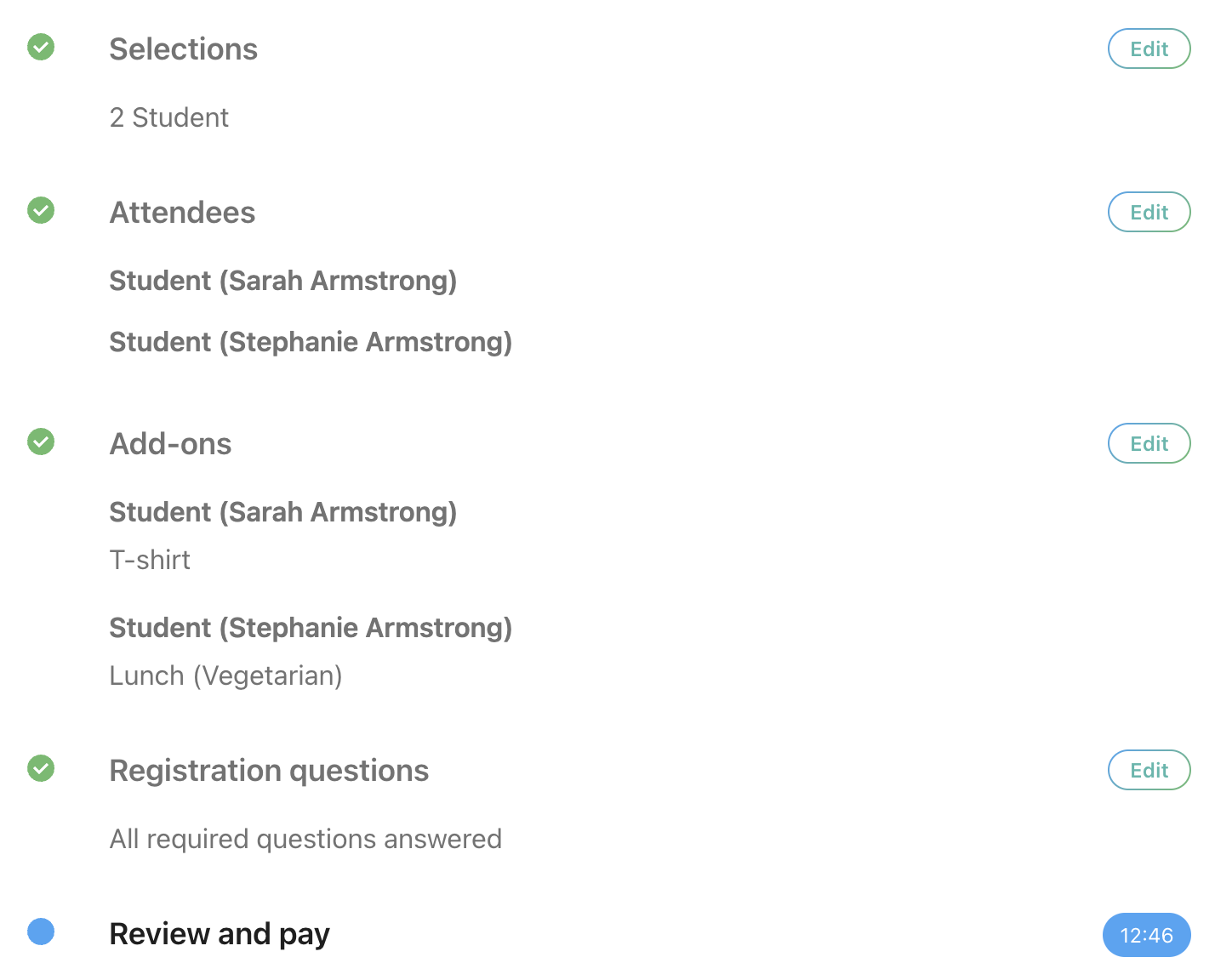Click the Lunch (Vegetarian) add-on text
The height and width of the screenshot is (980, 1215).
click(x=225, y=675)
